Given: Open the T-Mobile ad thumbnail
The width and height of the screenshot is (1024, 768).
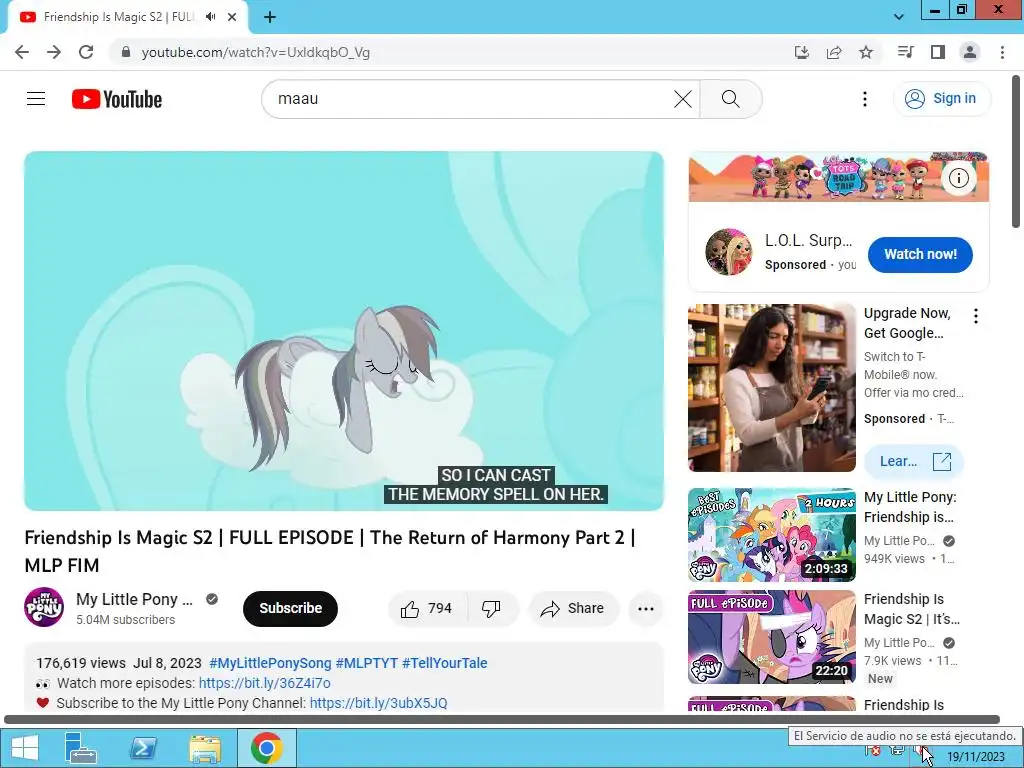Looking at the screenshot, I should [x=772, y=388].
